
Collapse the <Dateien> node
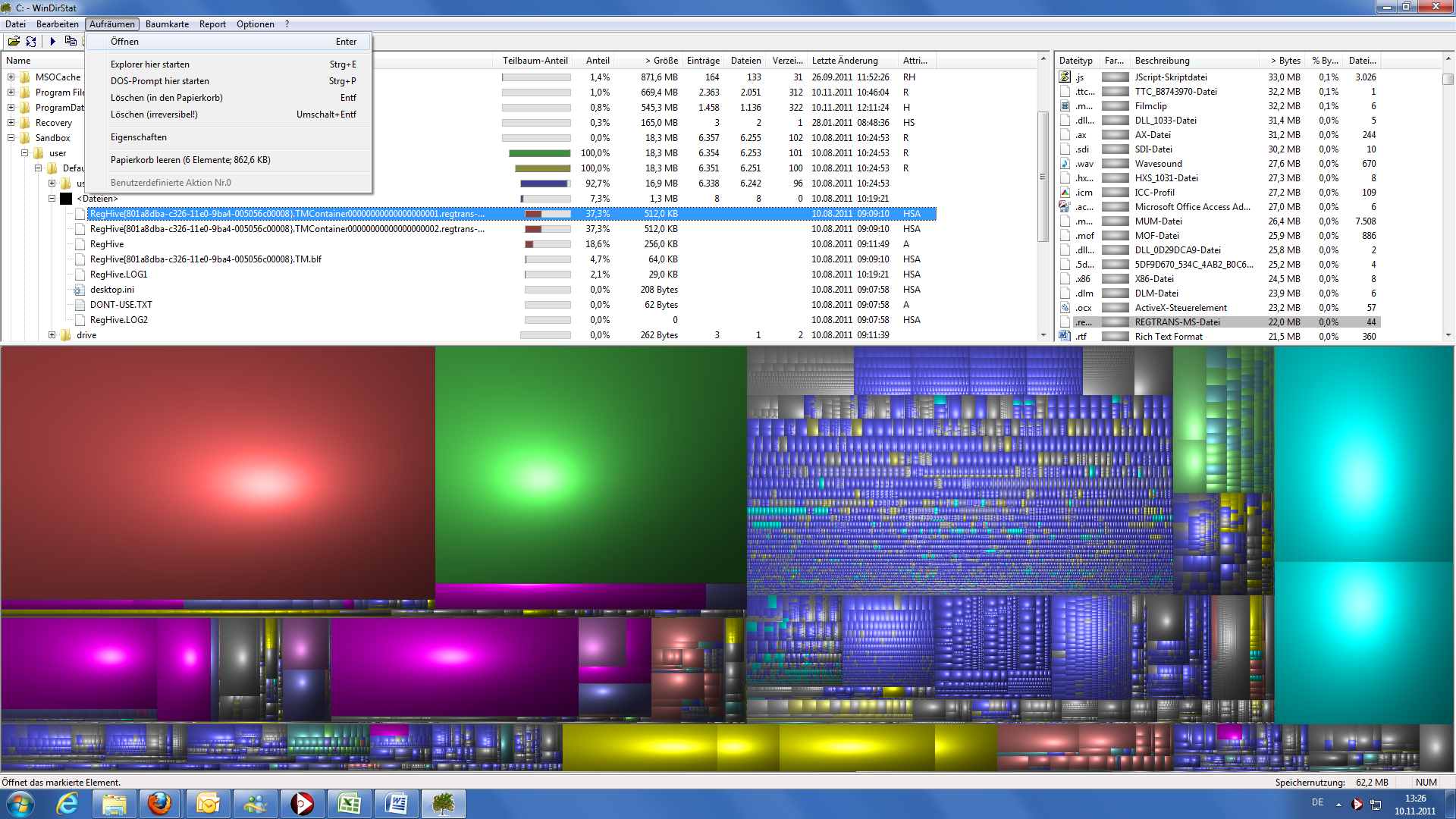point(52,199)
